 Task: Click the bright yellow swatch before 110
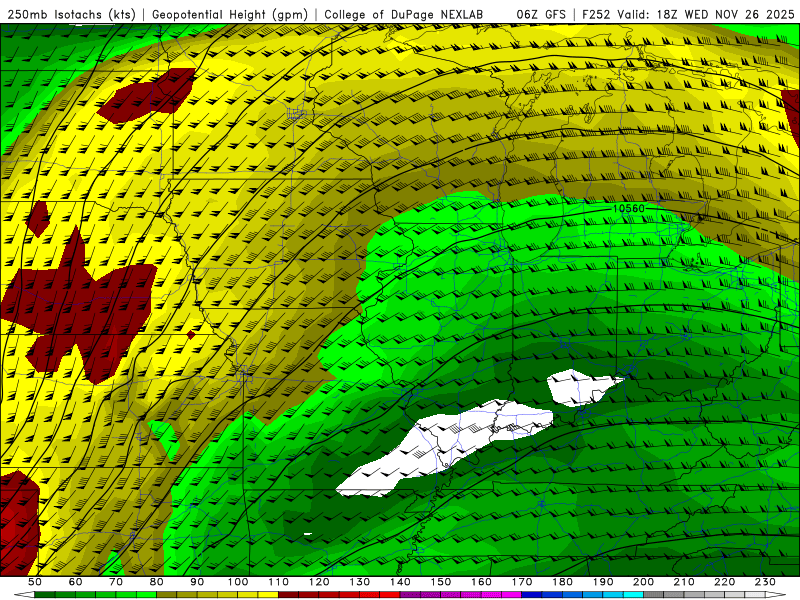click(x=268, y=595)
